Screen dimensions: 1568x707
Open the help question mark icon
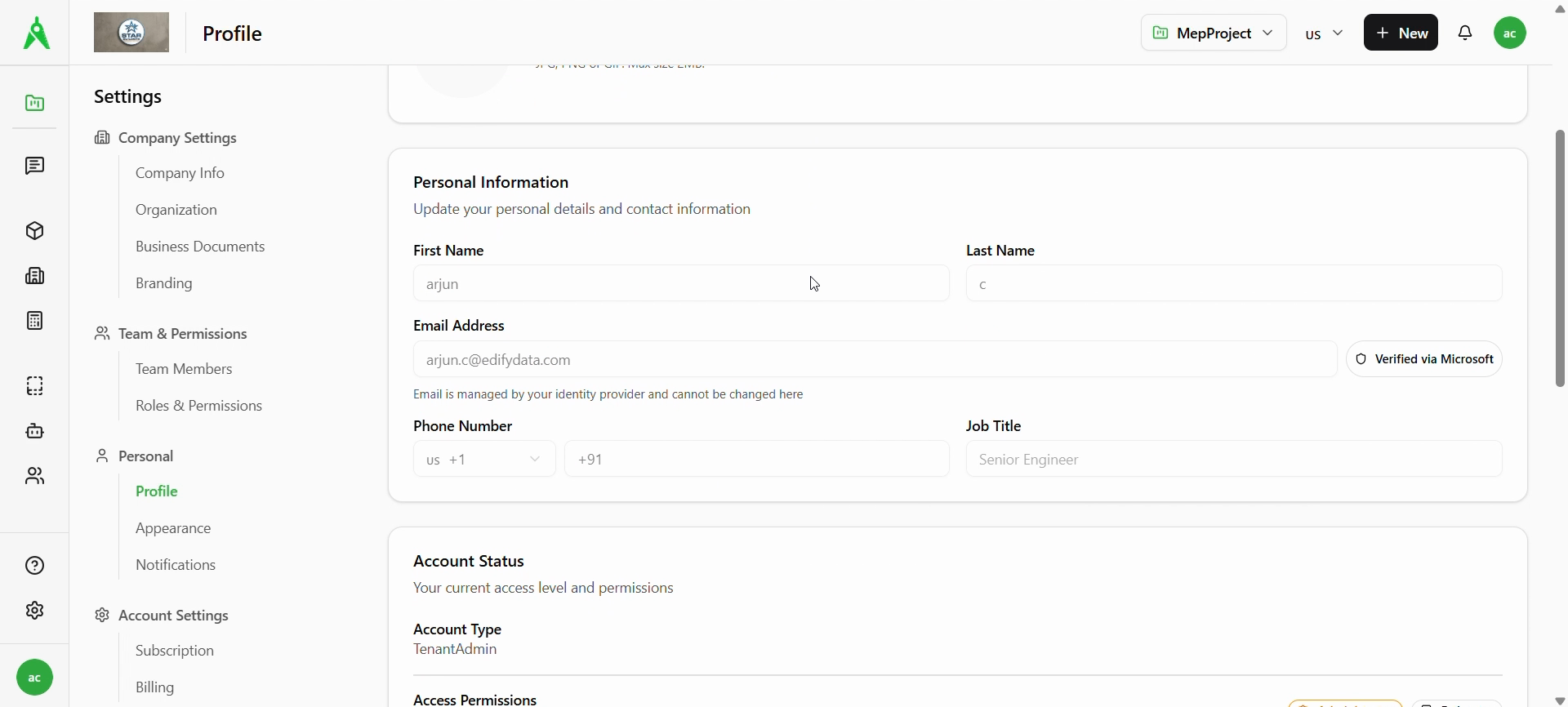coord(34,566)
